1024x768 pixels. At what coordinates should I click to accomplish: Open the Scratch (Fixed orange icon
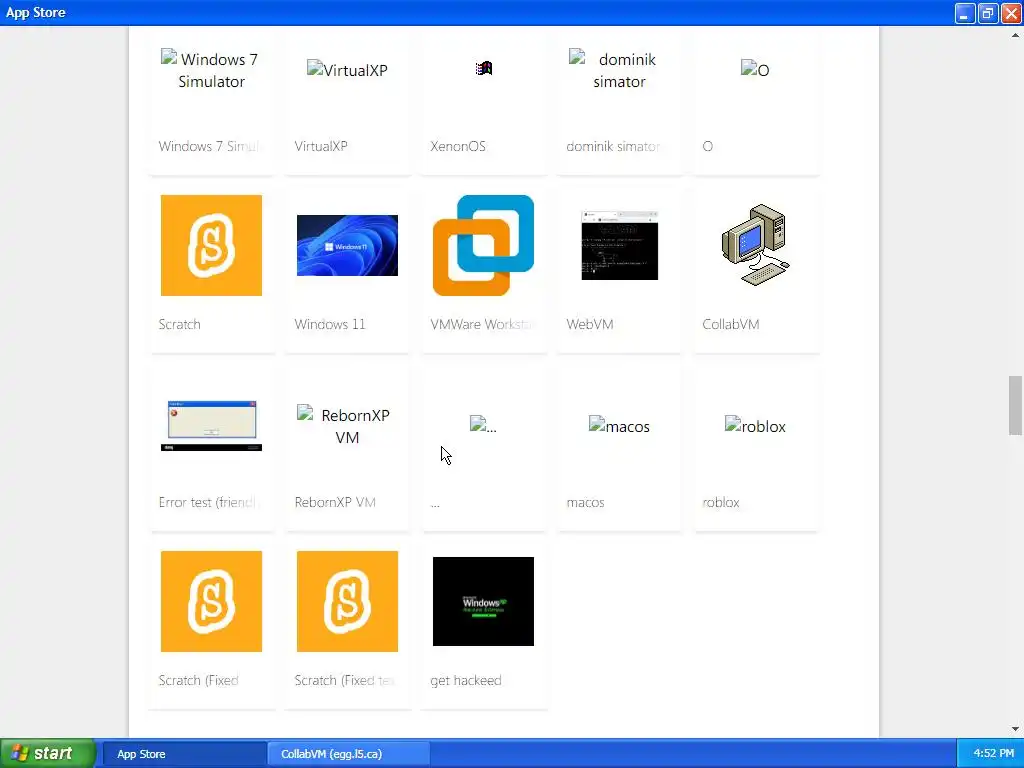click(211, 601)
